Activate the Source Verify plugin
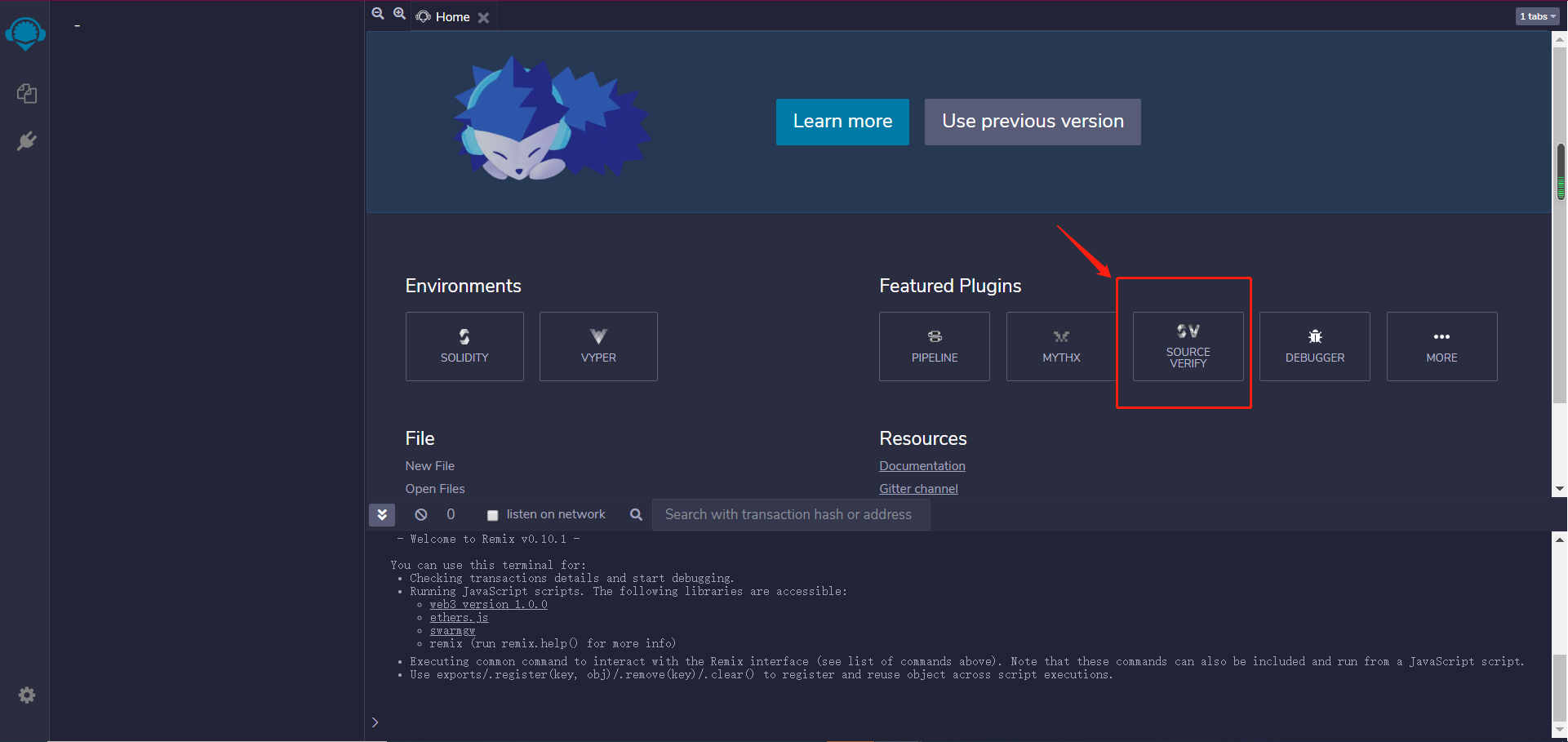This screenshot has height=742, width=1568. (x=1188, y=346)
